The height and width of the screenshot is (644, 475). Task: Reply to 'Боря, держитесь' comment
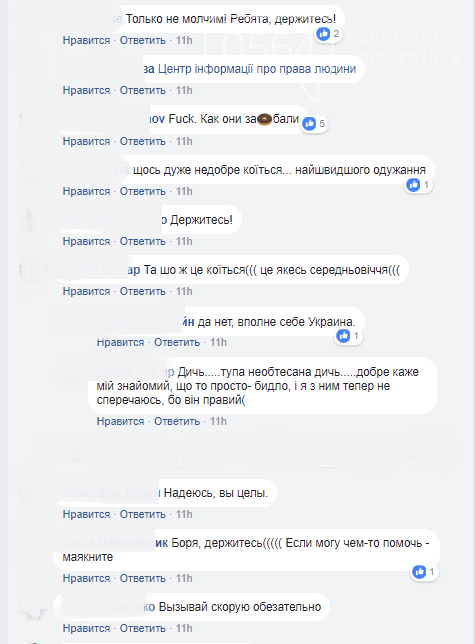(142, 578)
